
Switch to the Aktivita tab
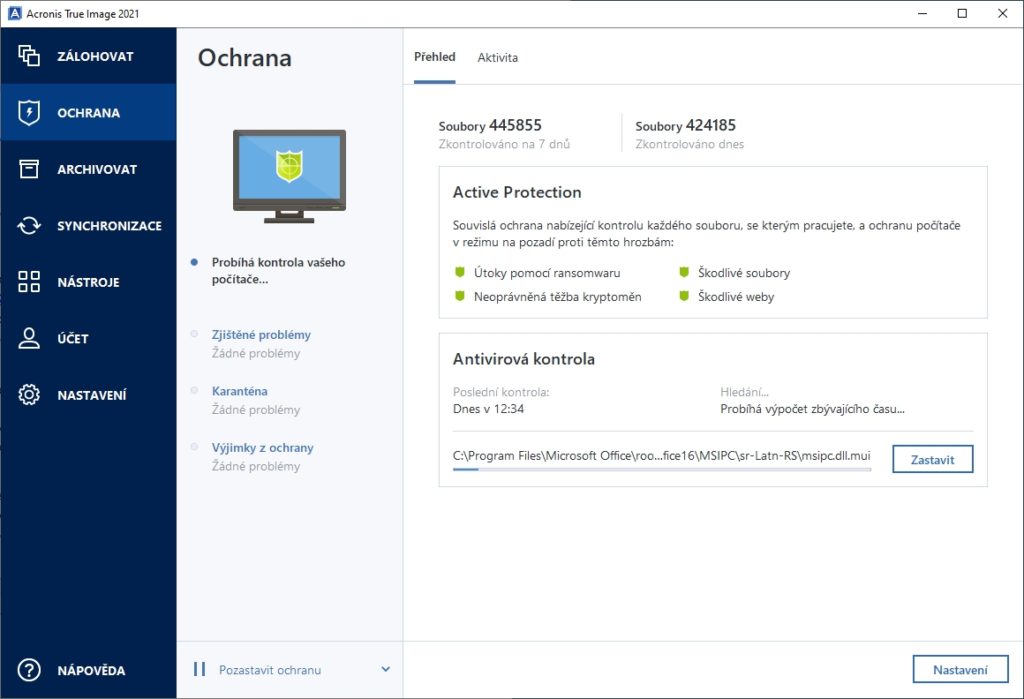(x=497, y=58)
